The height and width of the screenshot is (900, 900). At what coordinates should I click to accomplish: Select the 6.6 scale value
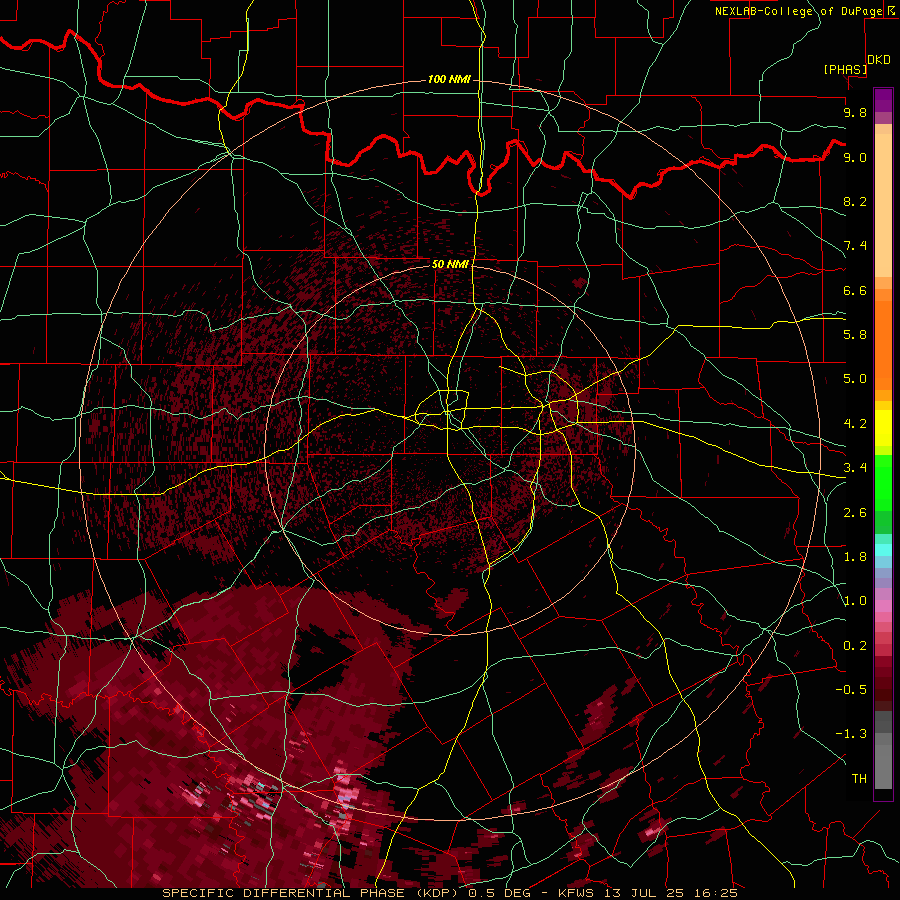click(855, 290)
